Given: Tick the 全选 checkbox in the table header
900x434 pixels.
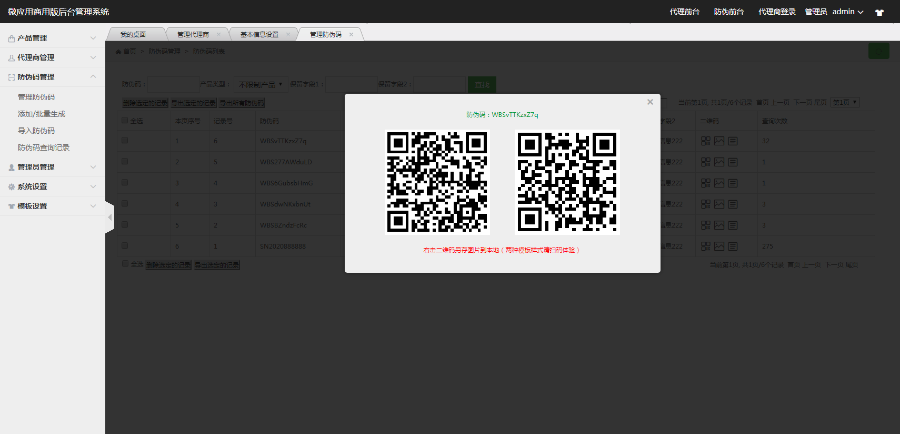Looking at the screenshot, I should coord(125,121).
